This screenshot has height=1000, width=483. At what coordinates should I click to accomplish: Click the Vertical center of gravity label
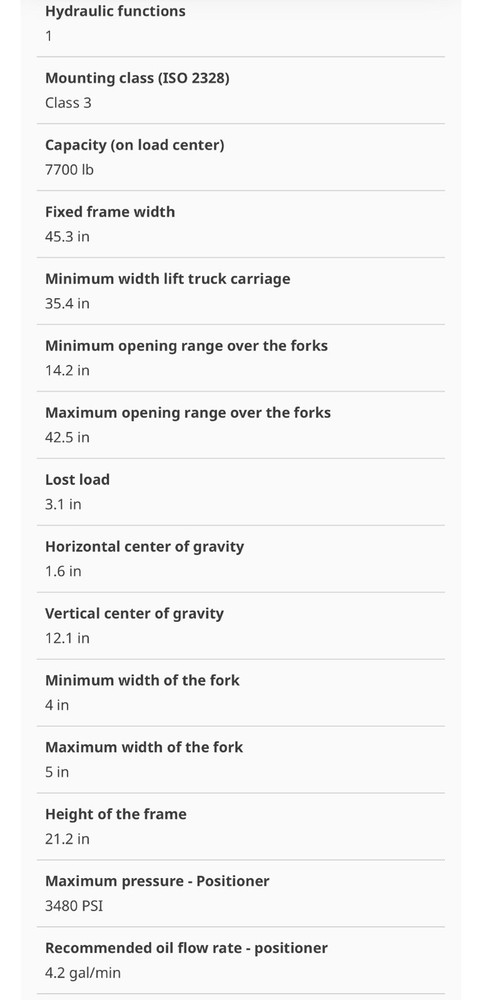pos(134,614)
